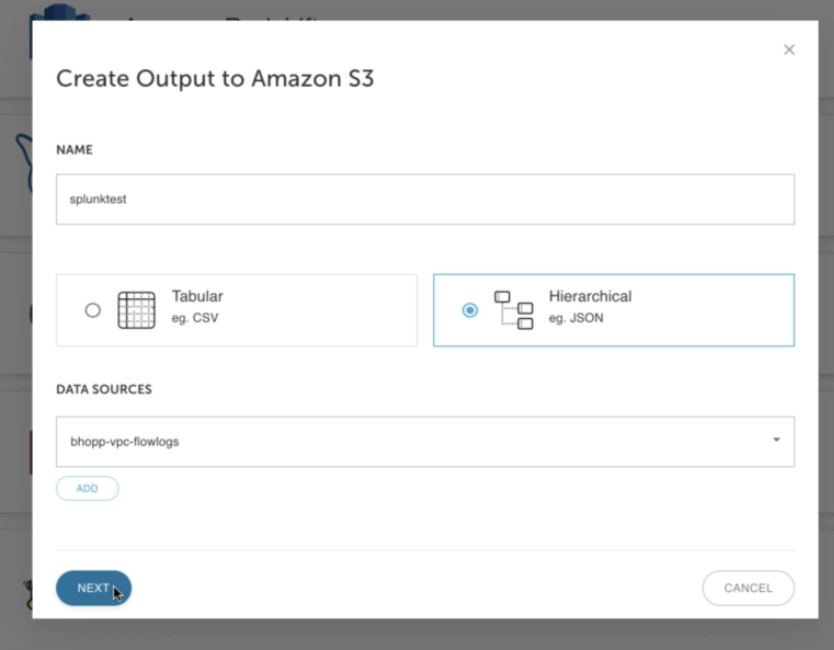The image size is (834, 650).
Task: Click the 'Tabular' option label
Action: [197, 297]
